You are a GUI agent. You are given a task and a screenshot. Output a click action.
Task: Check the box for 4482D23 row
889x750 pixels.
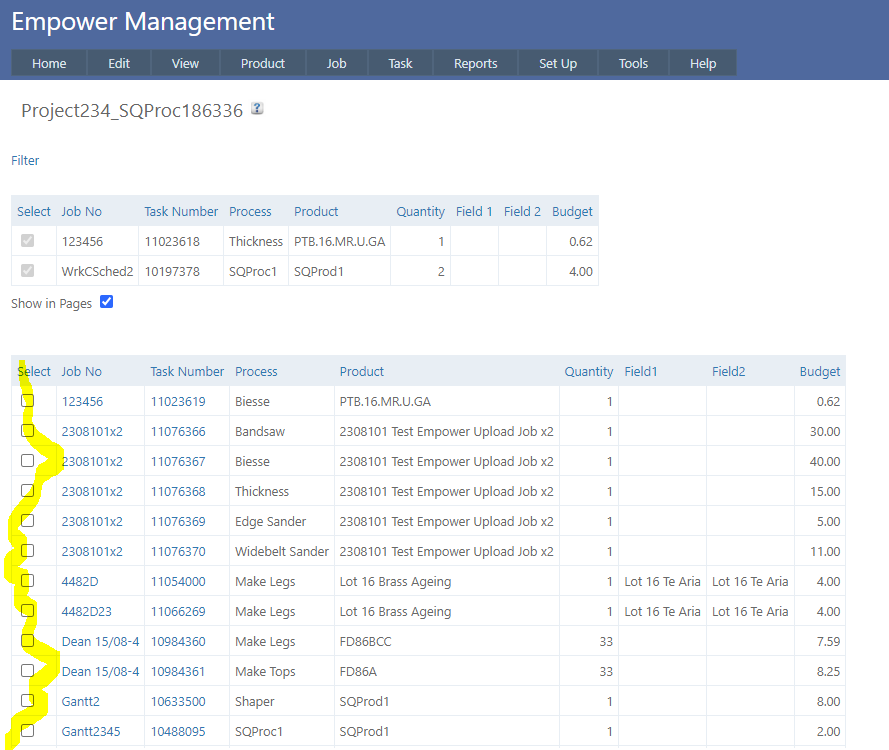click(x=28, y=611)
